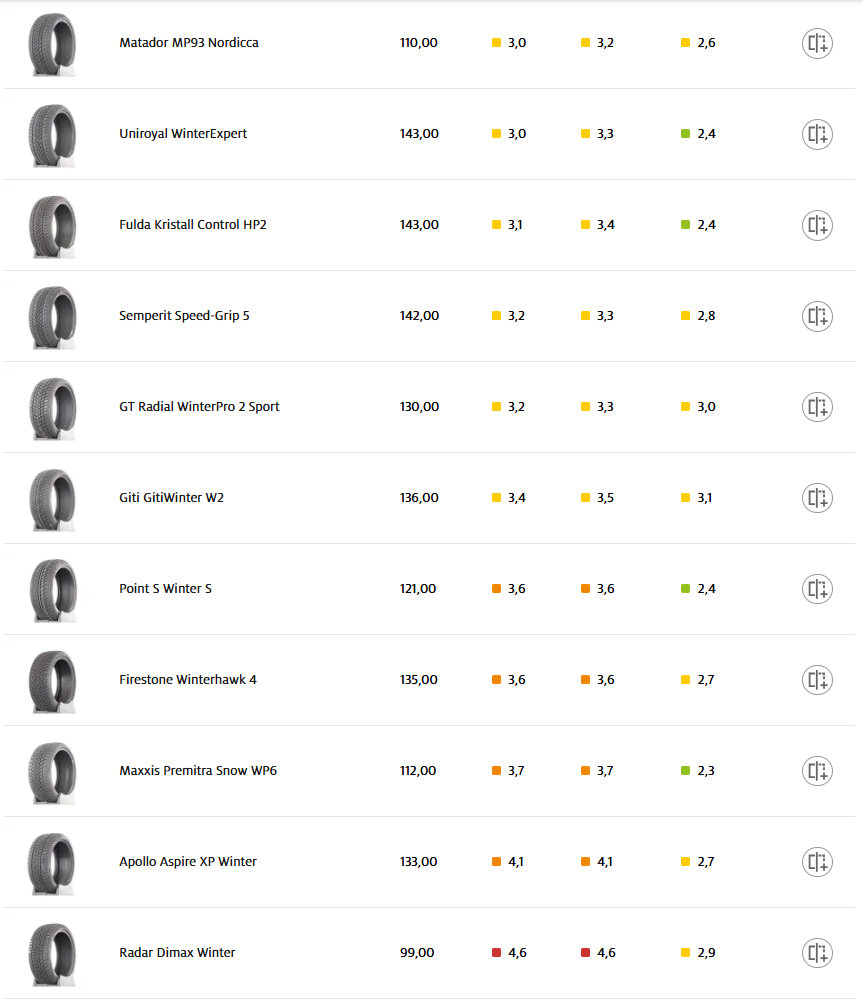Viewport: 863px width, 1003px height.
Task: Click the Apollo Aspire XP Winter tire image
Action: click(52, 863)
